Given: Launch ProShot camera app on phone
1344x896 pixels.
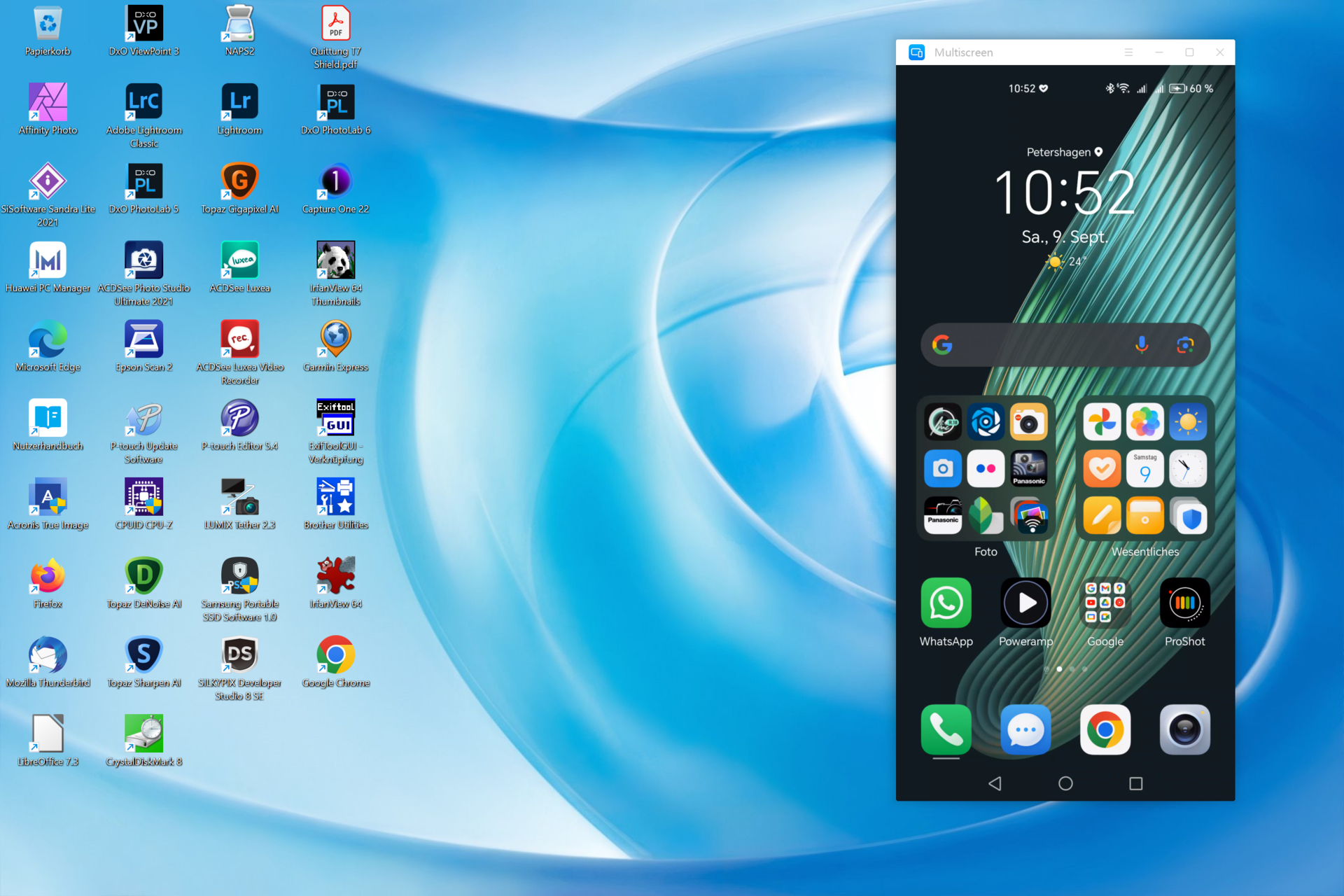Looking at the screenshot, I should coord(1184,603).
